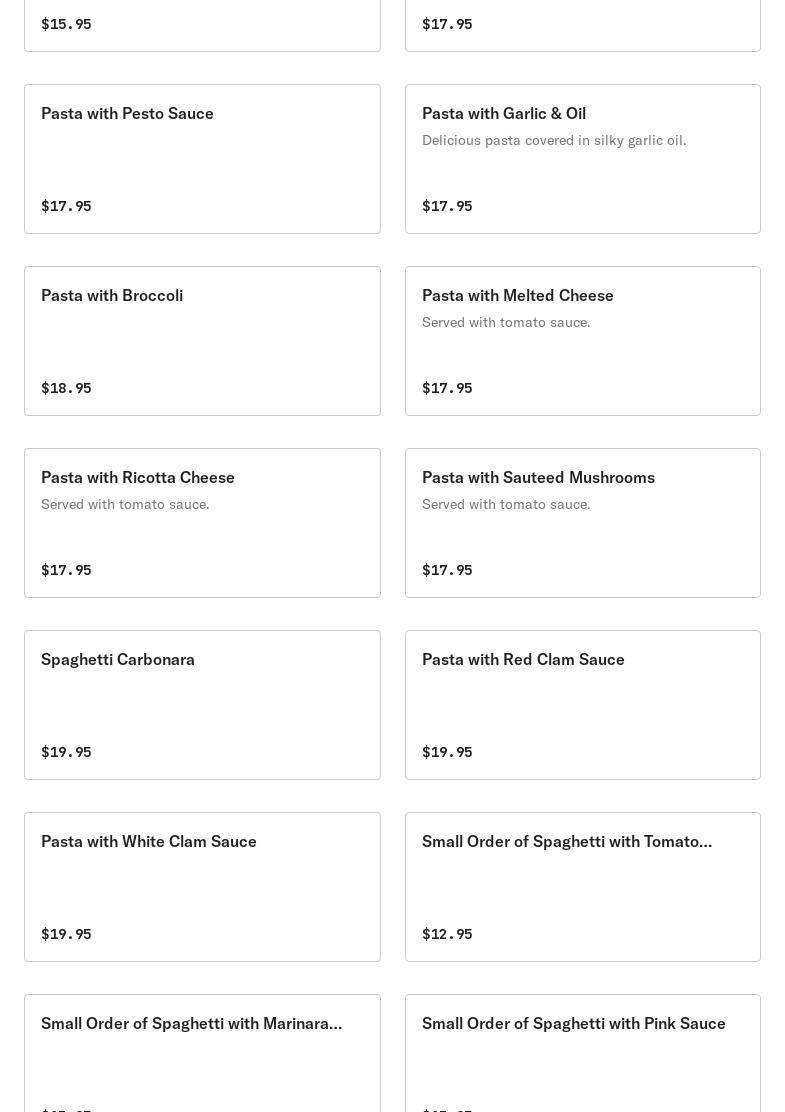Click the $19.95 price under Spaghetti Carbonara

[x=66, y=752]
